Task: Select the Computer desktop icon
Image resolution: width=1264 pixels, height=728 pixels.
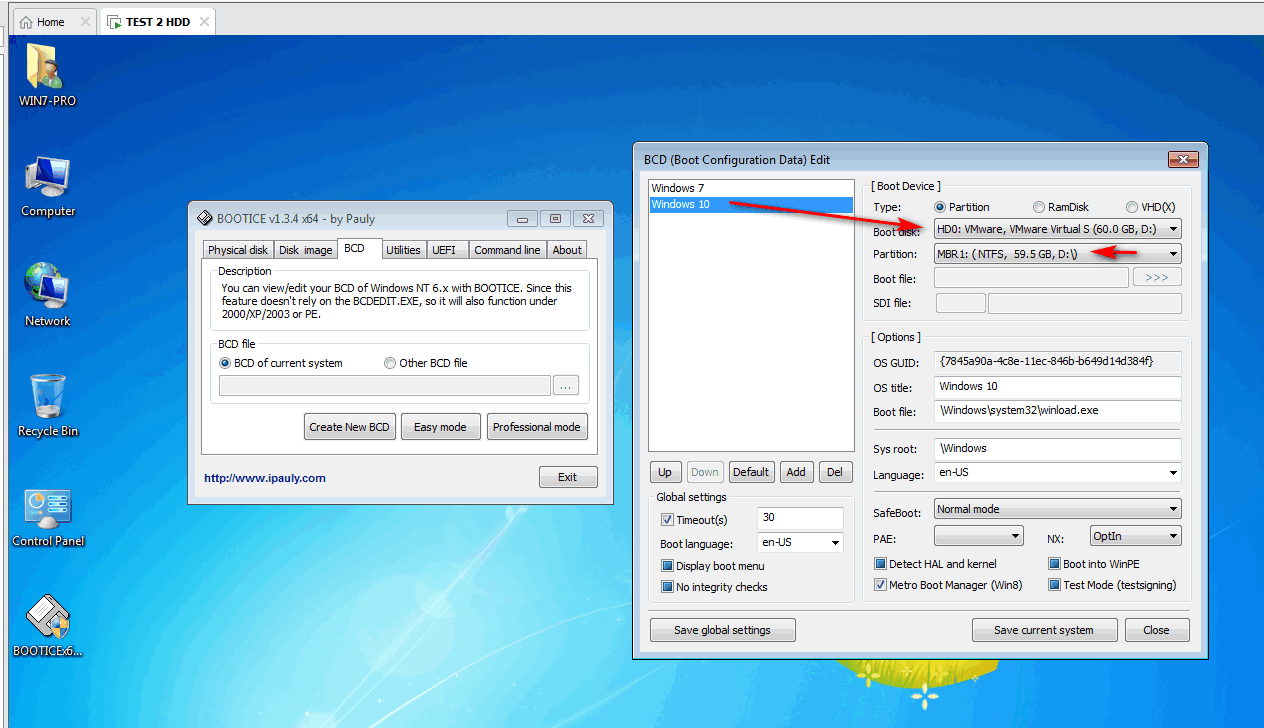Action: (x=47, y=186)
